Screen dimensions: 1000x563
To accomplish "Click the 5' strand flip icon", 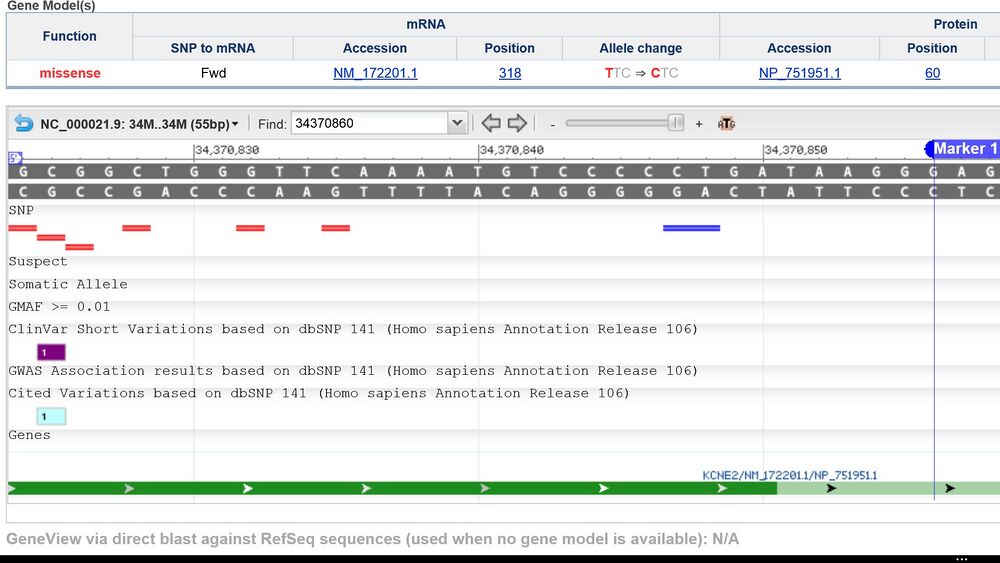I will click(x=15, y=158).
